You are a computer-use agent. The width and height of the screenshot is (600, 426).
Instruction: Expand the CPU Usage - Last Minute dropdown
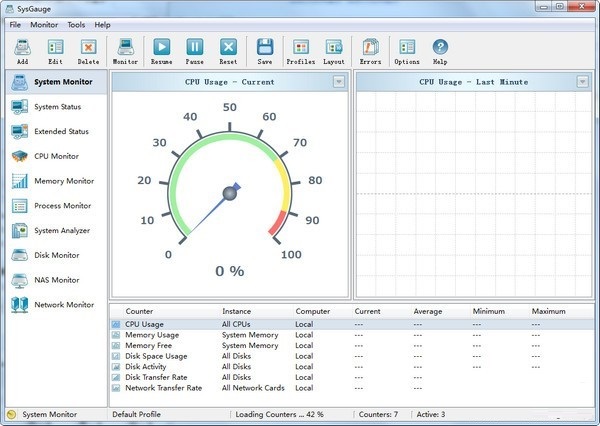coord(582,82)
